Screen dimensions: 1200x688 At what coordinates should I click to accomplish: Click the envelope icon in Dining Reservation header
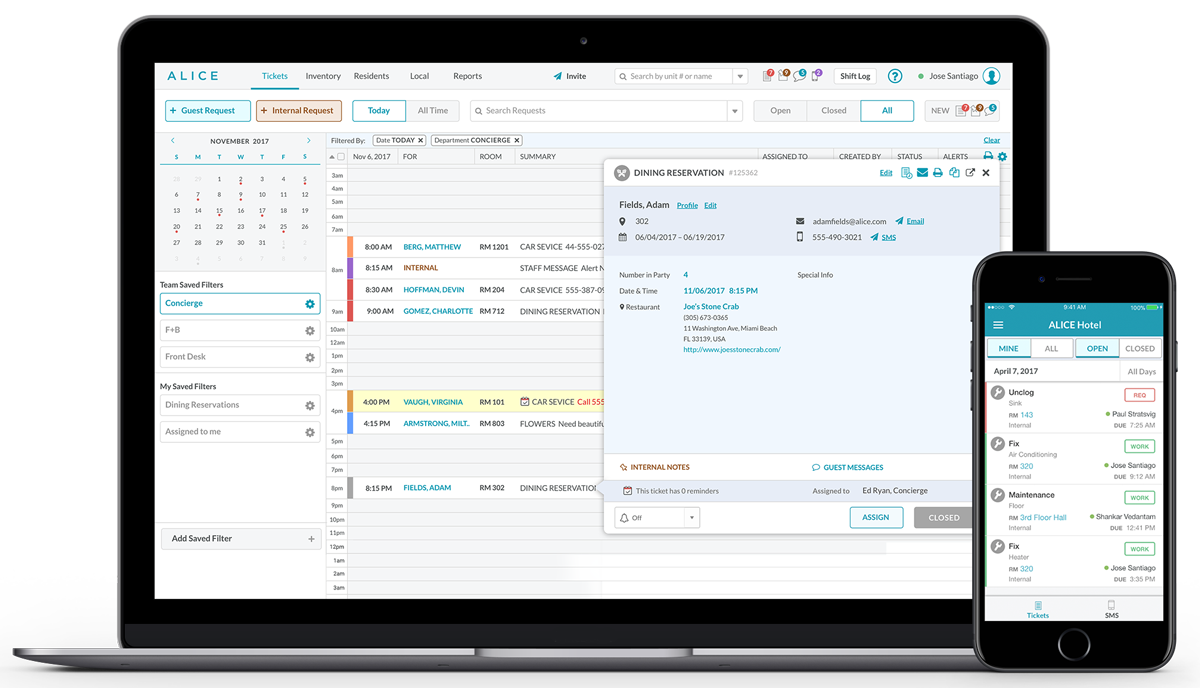922,173
